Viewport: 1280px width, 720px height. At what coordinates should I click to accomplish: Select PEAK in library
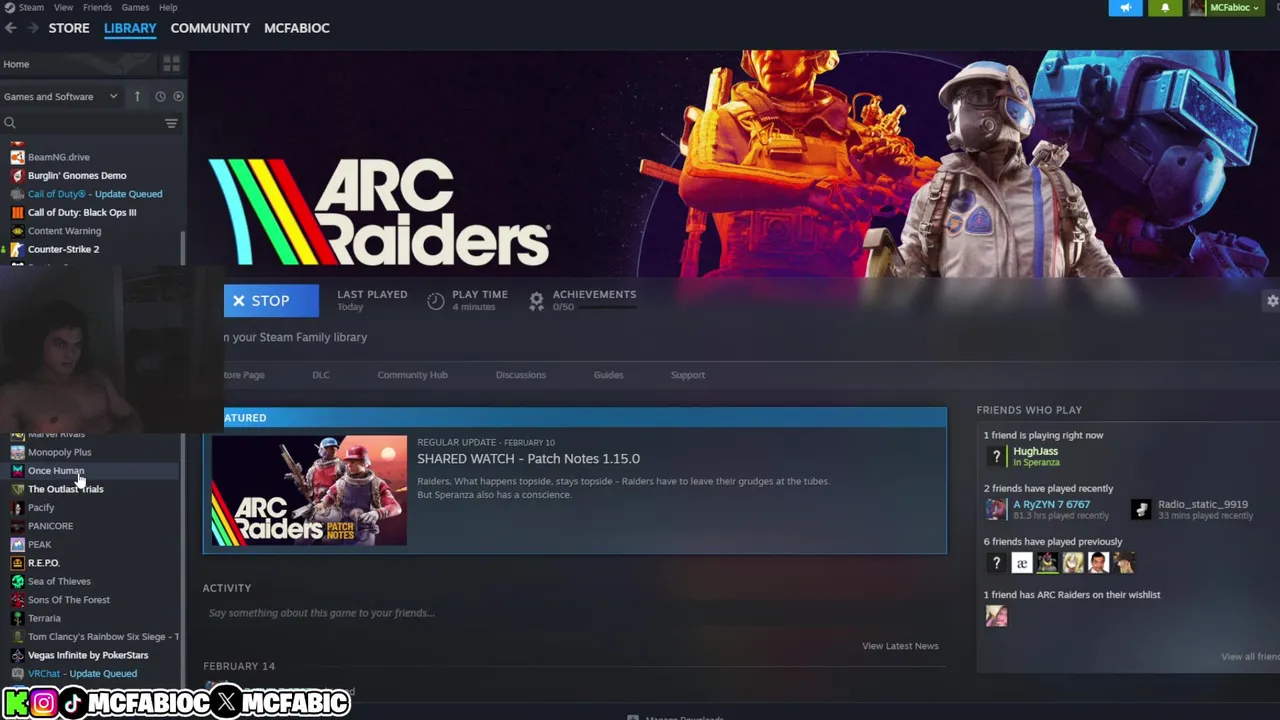click(x=39, y=544)
